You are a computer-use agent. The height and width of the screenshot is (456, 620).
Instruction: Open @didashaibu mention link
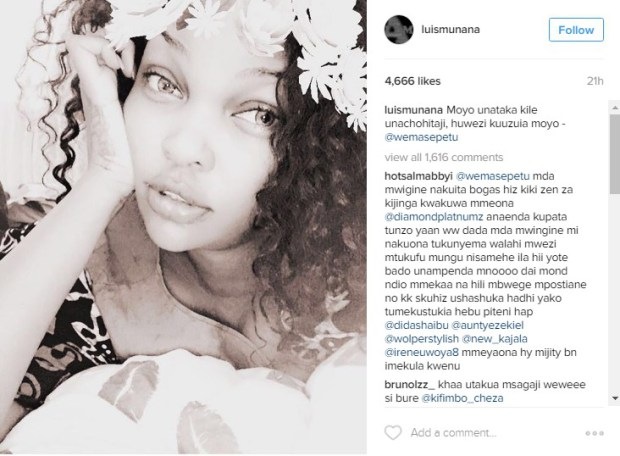[416, 325]
